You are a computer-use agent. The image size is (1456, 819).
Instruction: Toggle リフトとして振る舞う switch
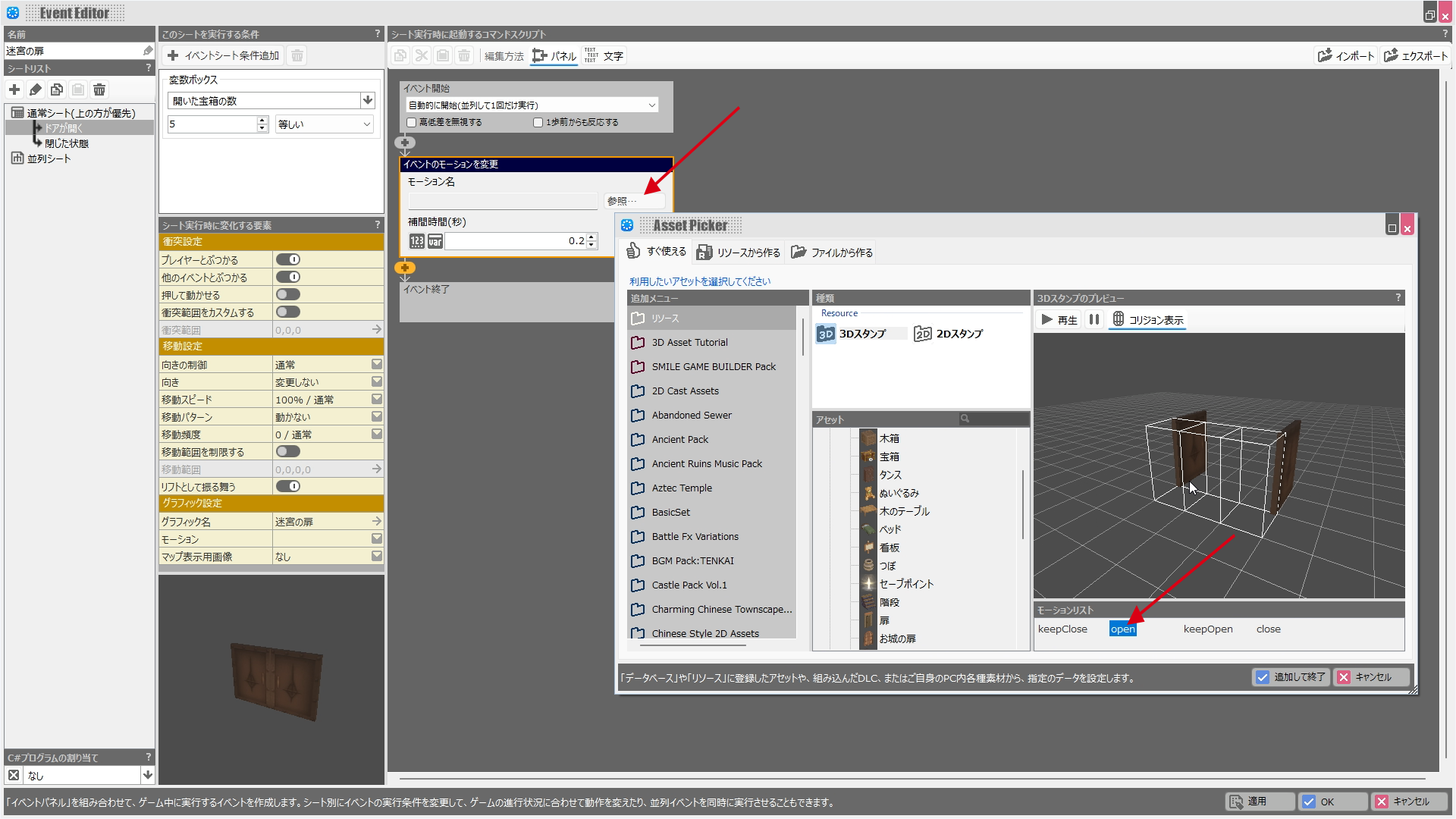[288, 486]
